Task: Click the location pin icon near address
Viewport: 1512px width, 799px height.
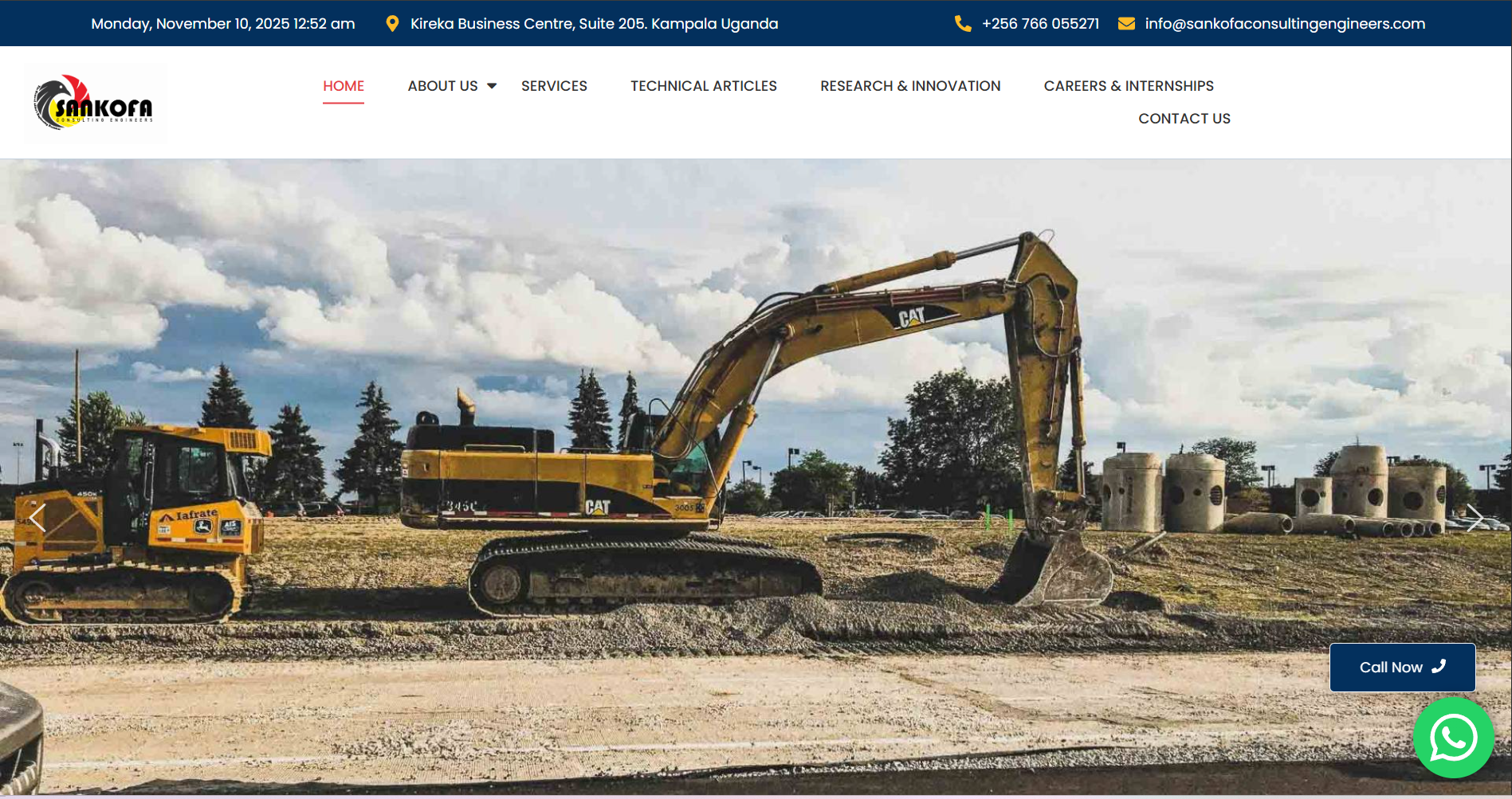Action: coord(392,23)
